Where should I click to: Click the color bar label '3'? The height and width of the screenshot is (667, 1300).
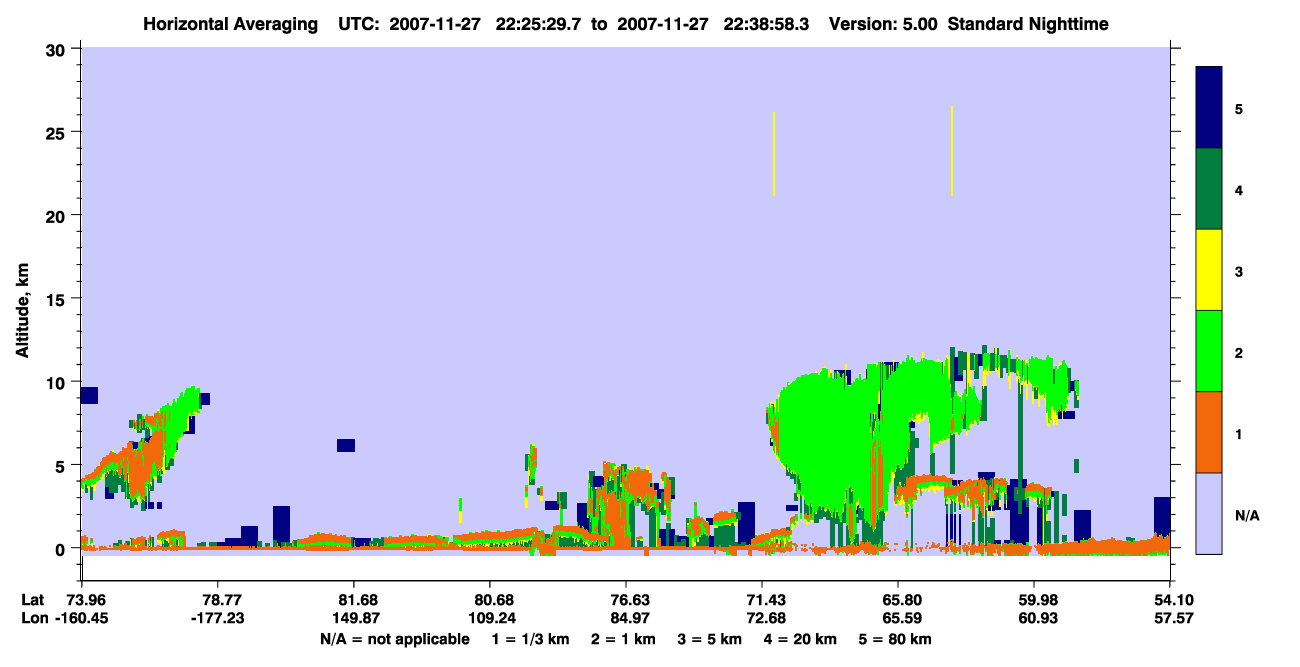tap(1239, 271)
